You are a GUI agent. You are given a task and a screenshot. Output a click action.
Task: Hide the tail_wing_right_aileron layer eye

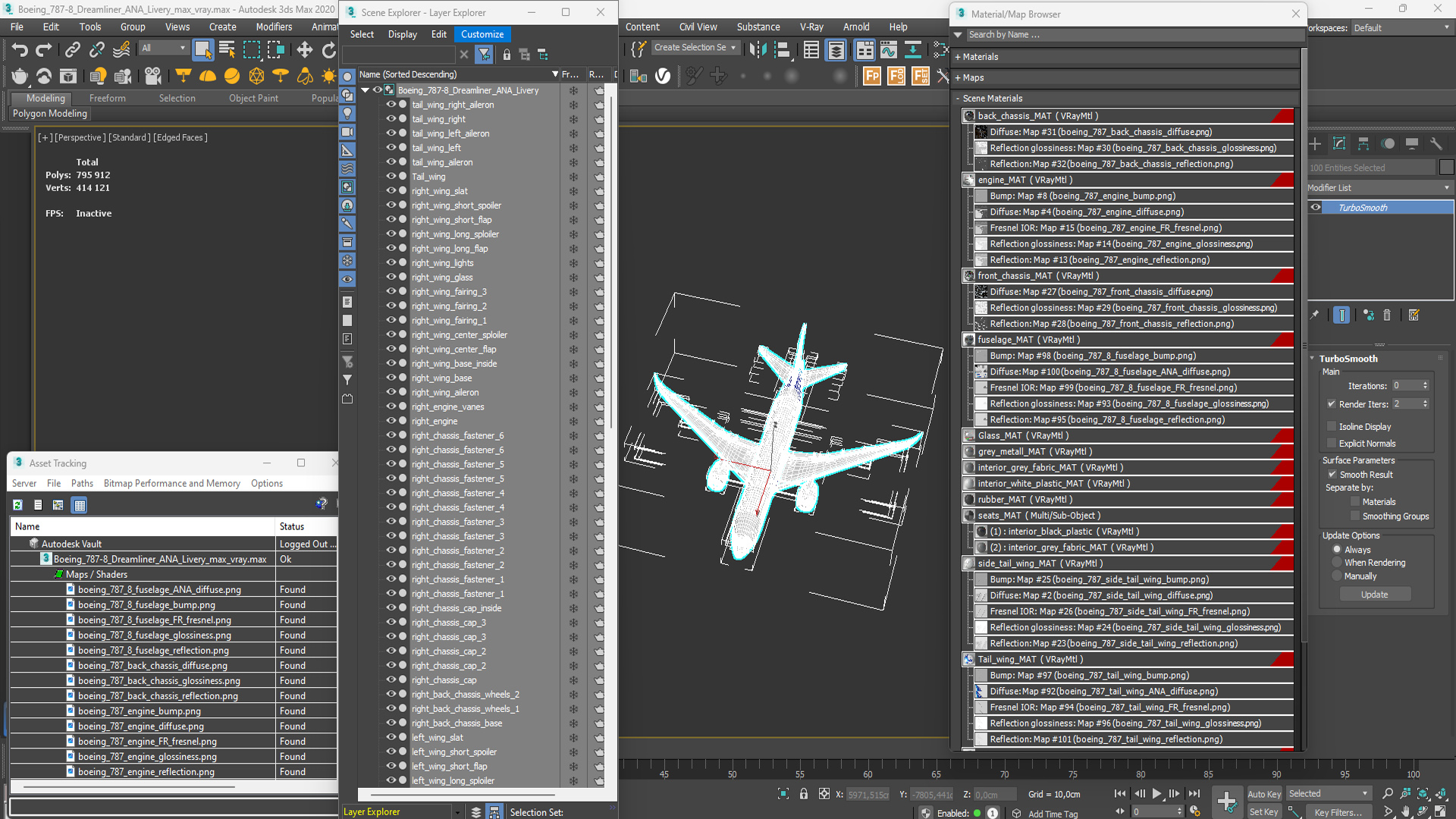point(391,105)
